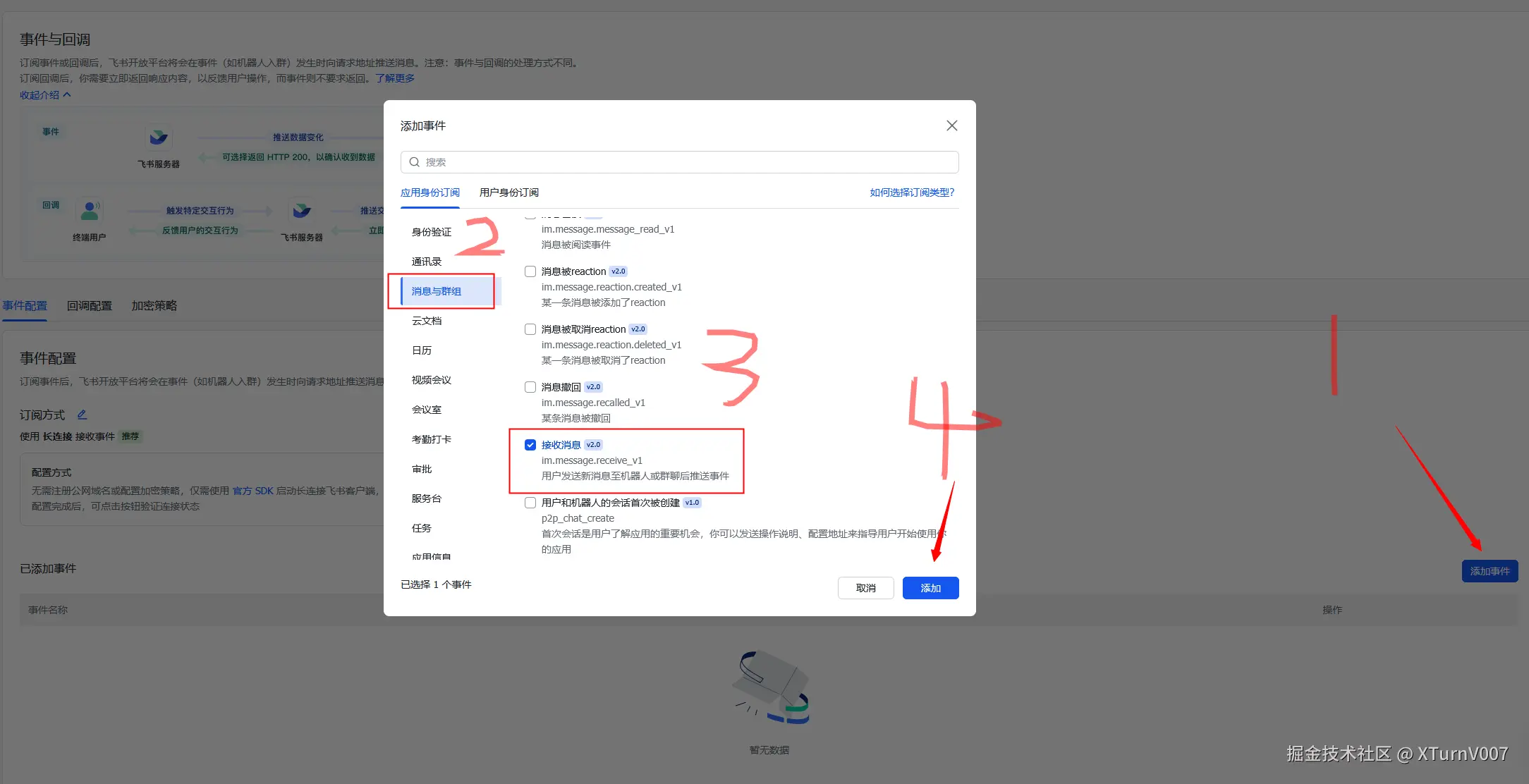Click the search magnifier icon in the dialog

(415, 162)
